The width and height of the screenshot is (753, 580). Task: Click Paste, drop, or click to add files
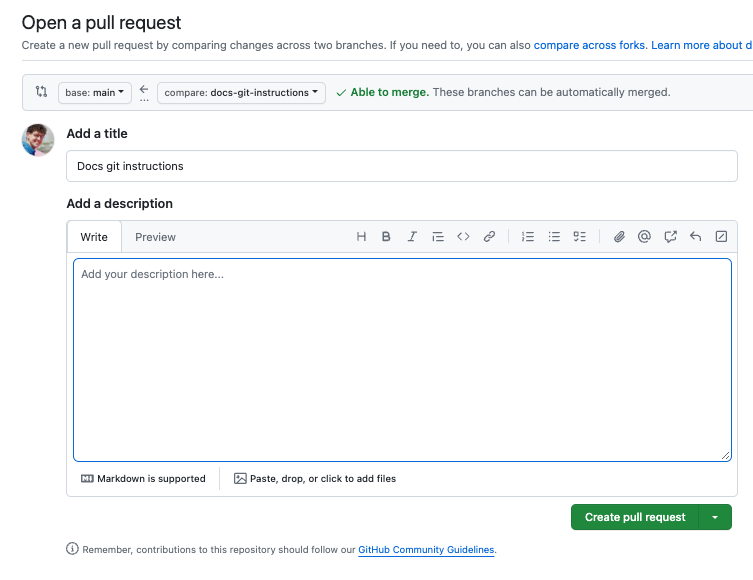[315, 479]
